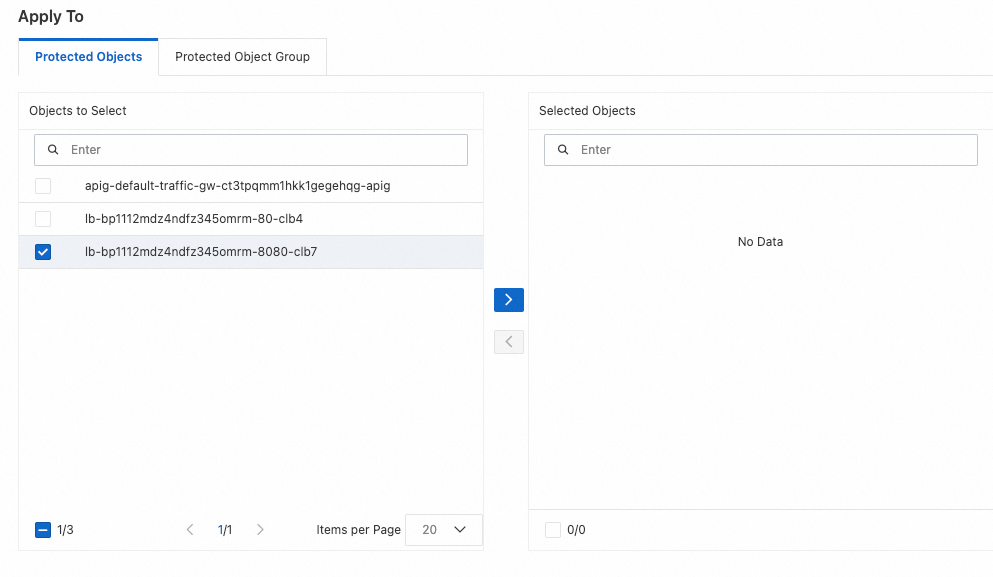
Task: Go to previous page of objects
Action: point(190,529)
